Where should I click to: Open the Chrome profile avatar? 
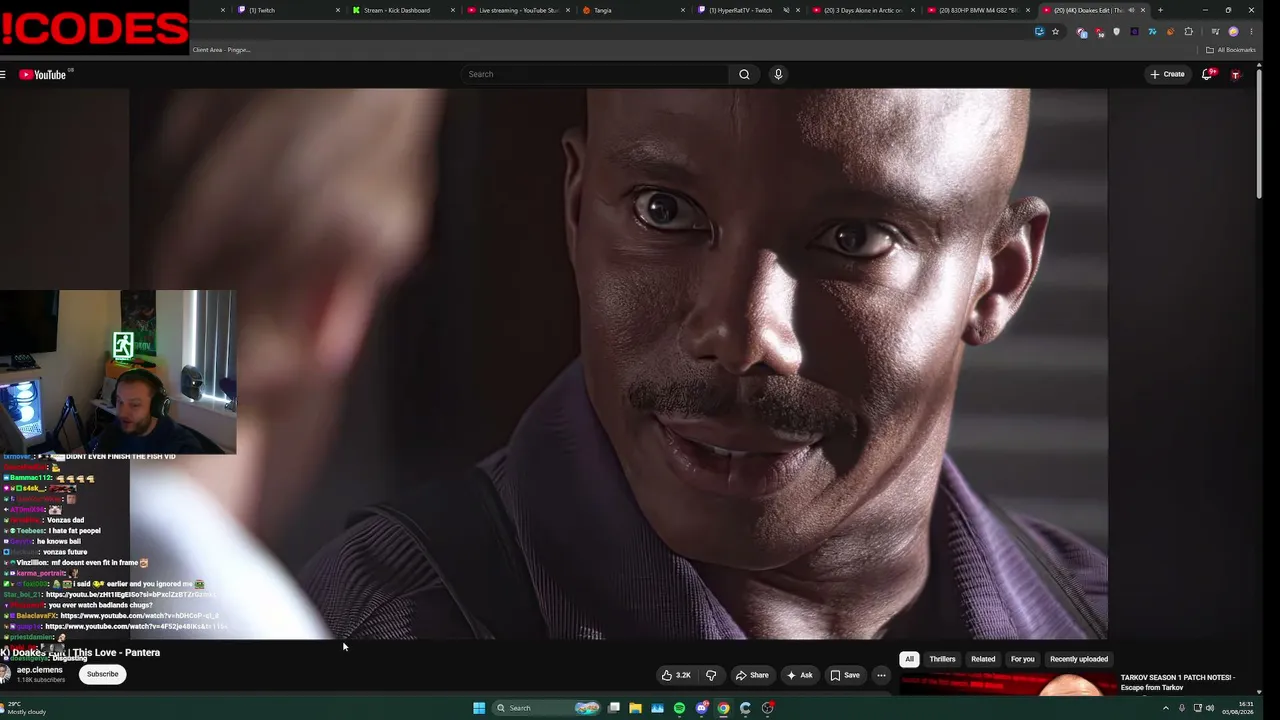click(1233, 32)
